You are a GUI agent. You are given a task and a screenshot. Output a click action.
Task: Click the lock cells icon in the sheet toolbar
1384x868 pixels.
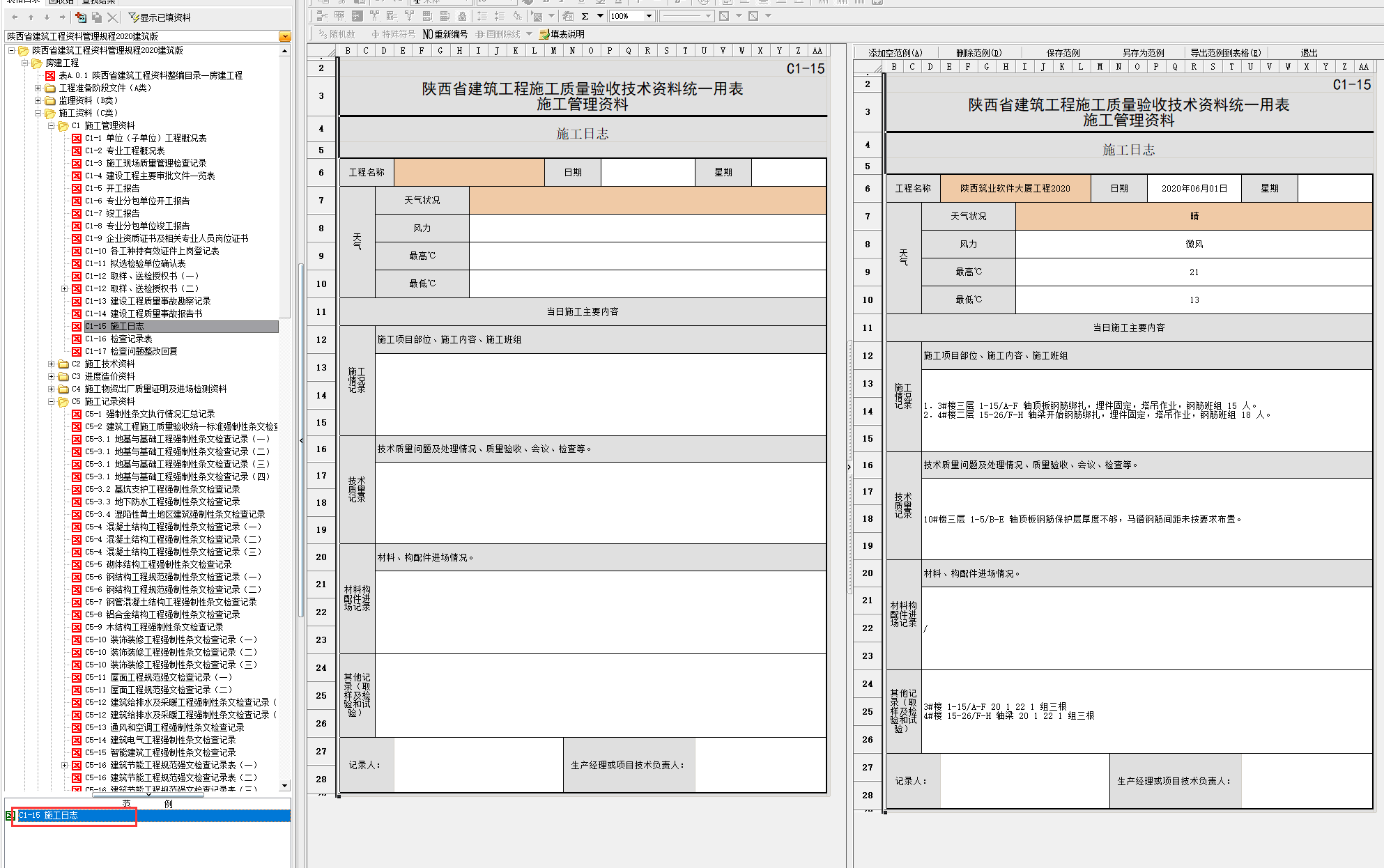tap(462, 16)
